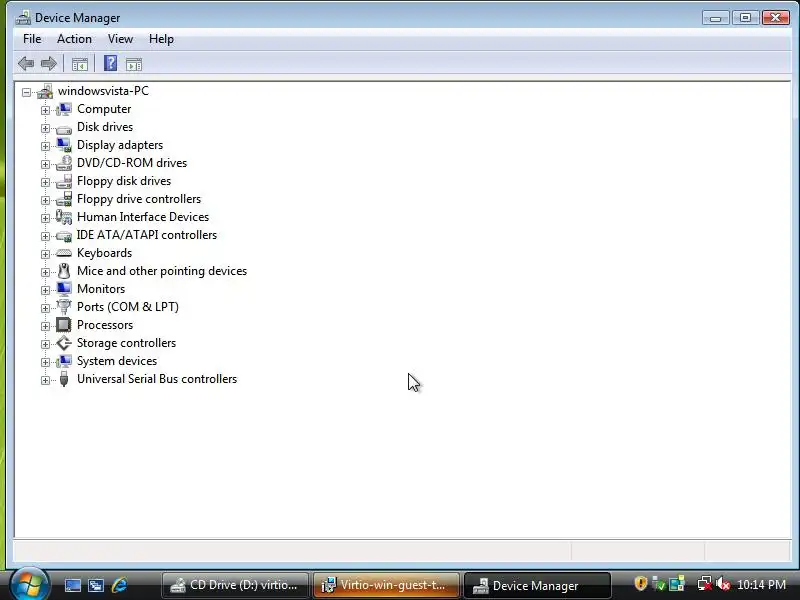
Task: Expand Universal Serial Bus controllers category
Action: pyautogui.click(x=45, y=380)
